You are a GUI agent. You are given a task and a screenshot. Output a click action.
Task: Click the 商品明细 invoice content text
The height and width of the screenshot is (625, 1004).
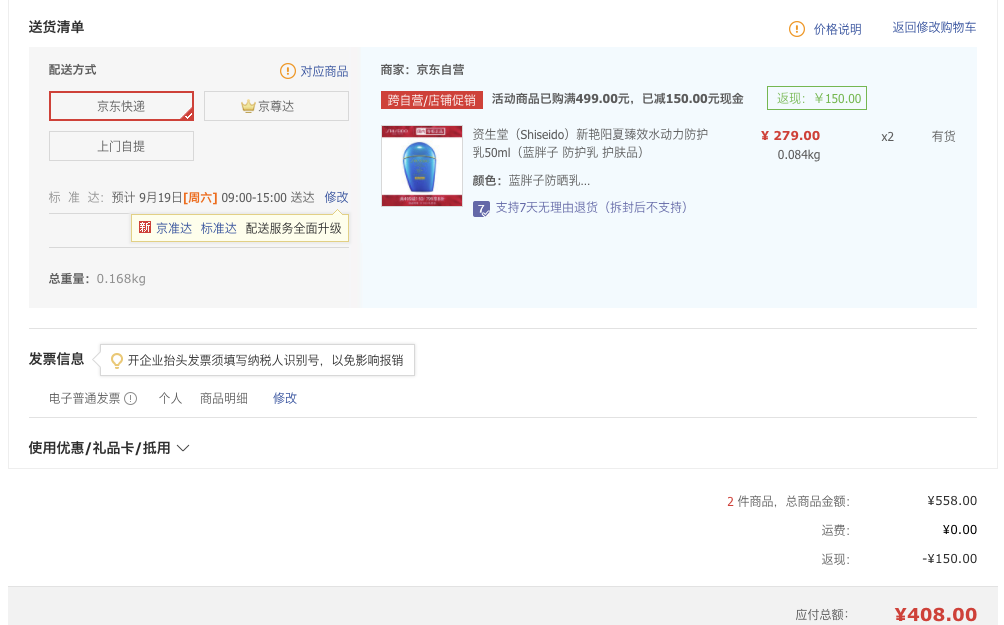(223, 398)
